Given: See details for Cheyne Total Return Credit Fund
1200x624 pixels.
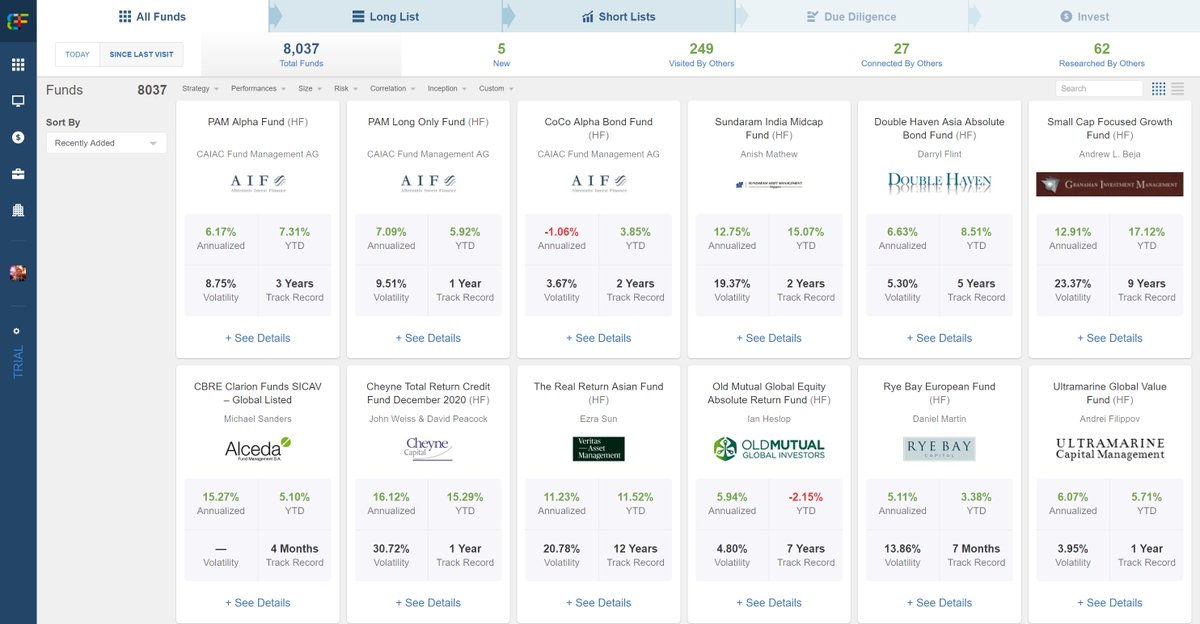Looking at the screenshot, I should click(x=428, y=603).
